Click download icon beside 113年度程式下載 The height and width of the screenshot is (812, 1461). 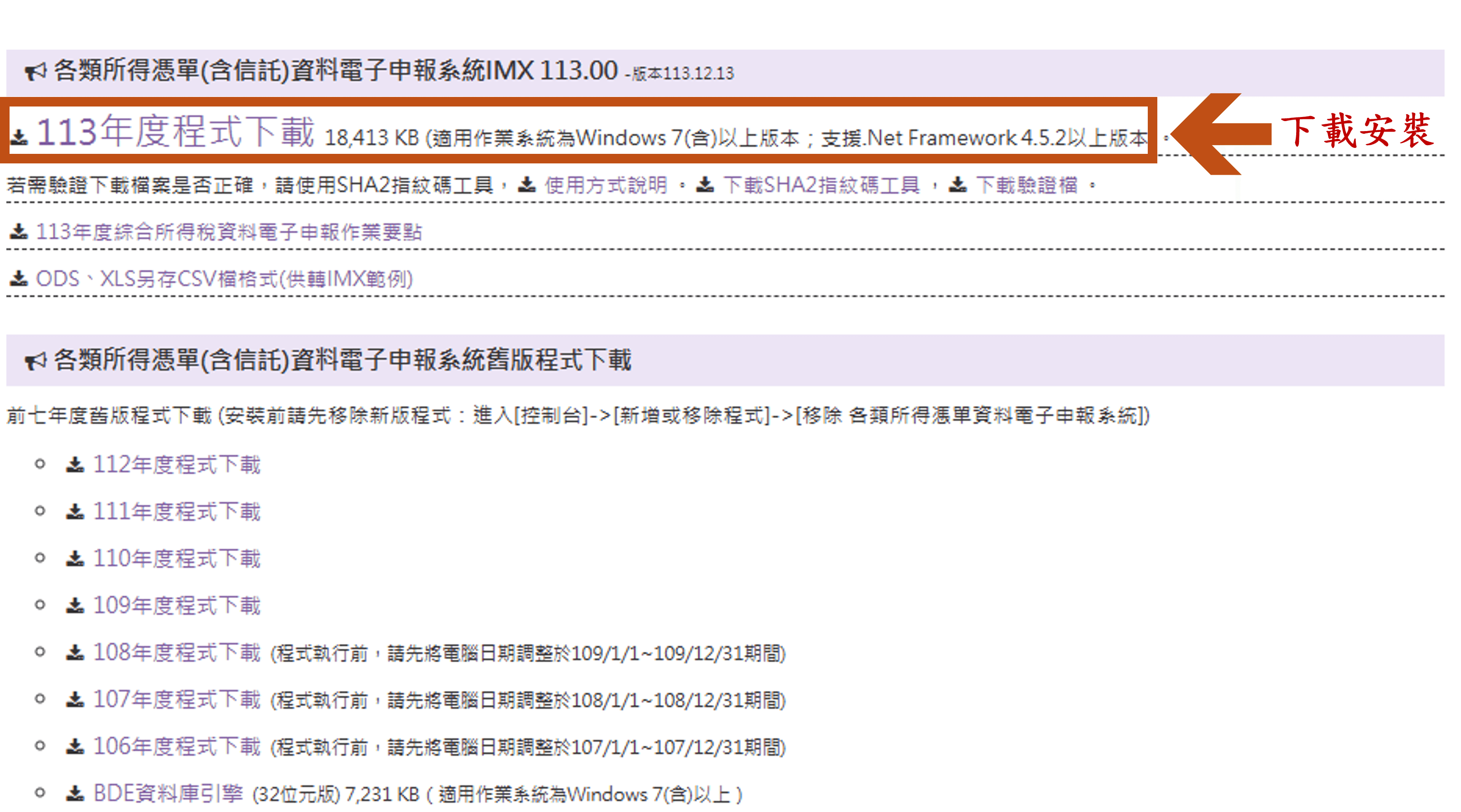click(19, 137)
